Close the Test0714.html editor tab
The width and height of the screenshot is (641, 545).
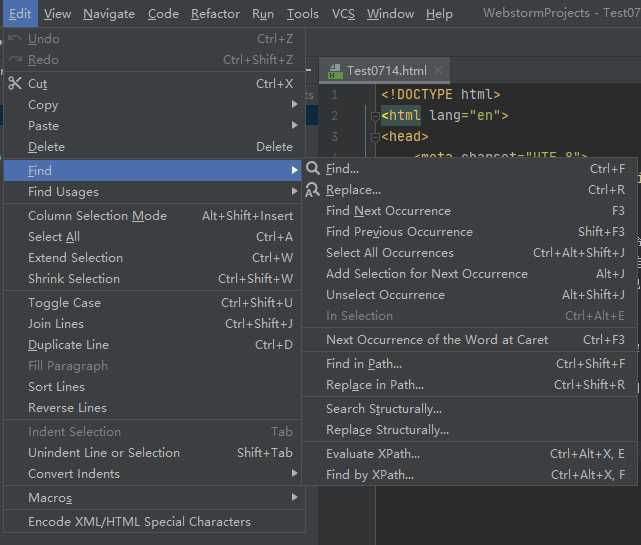[x=439, y=70]
